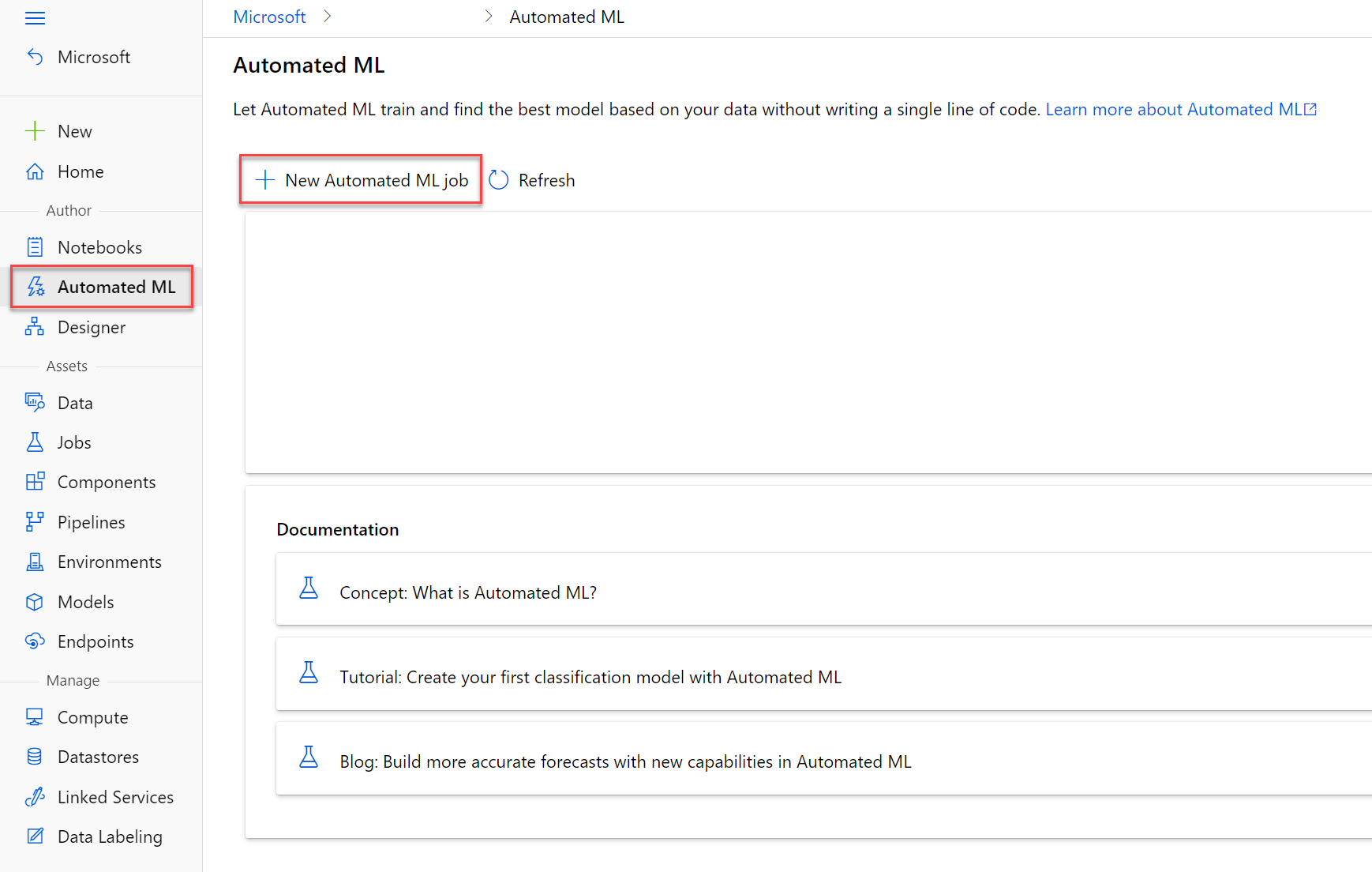Click the plus icon of New Automated ML job
Viewport: 1372px width, 872px height.
(265, 180)
